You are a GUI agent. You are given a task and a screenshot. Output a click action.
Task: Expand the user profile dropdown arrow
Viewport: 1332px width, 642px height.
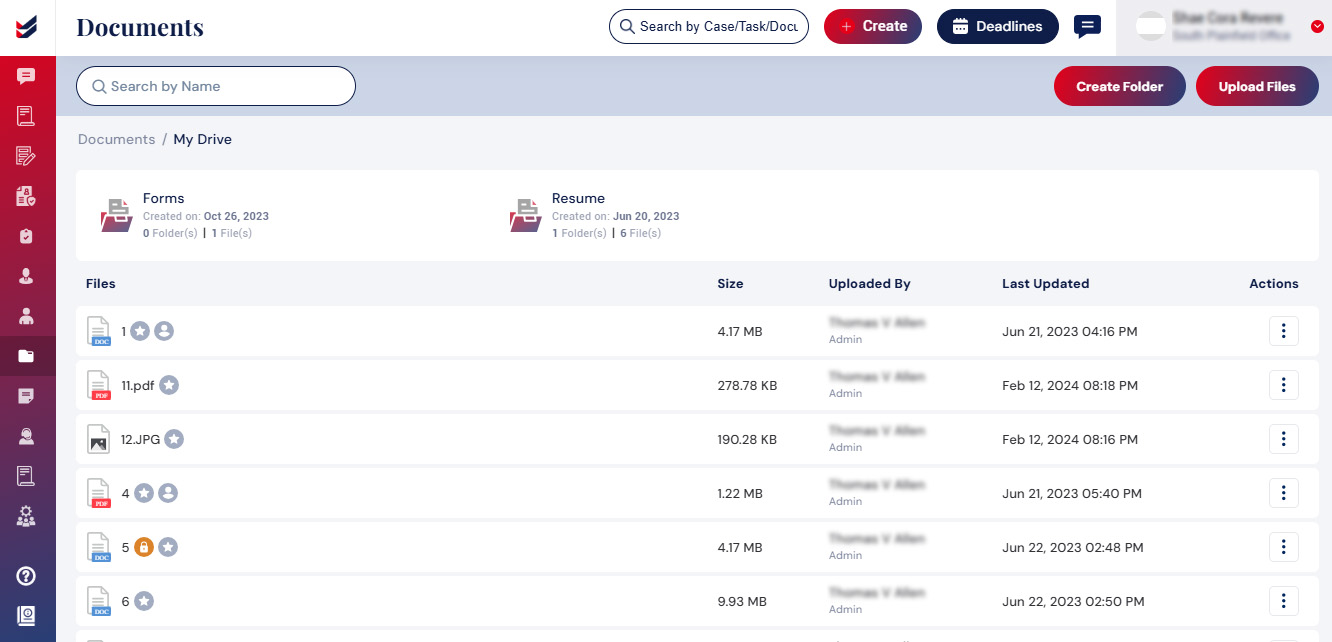click(x=1316, y=27)
